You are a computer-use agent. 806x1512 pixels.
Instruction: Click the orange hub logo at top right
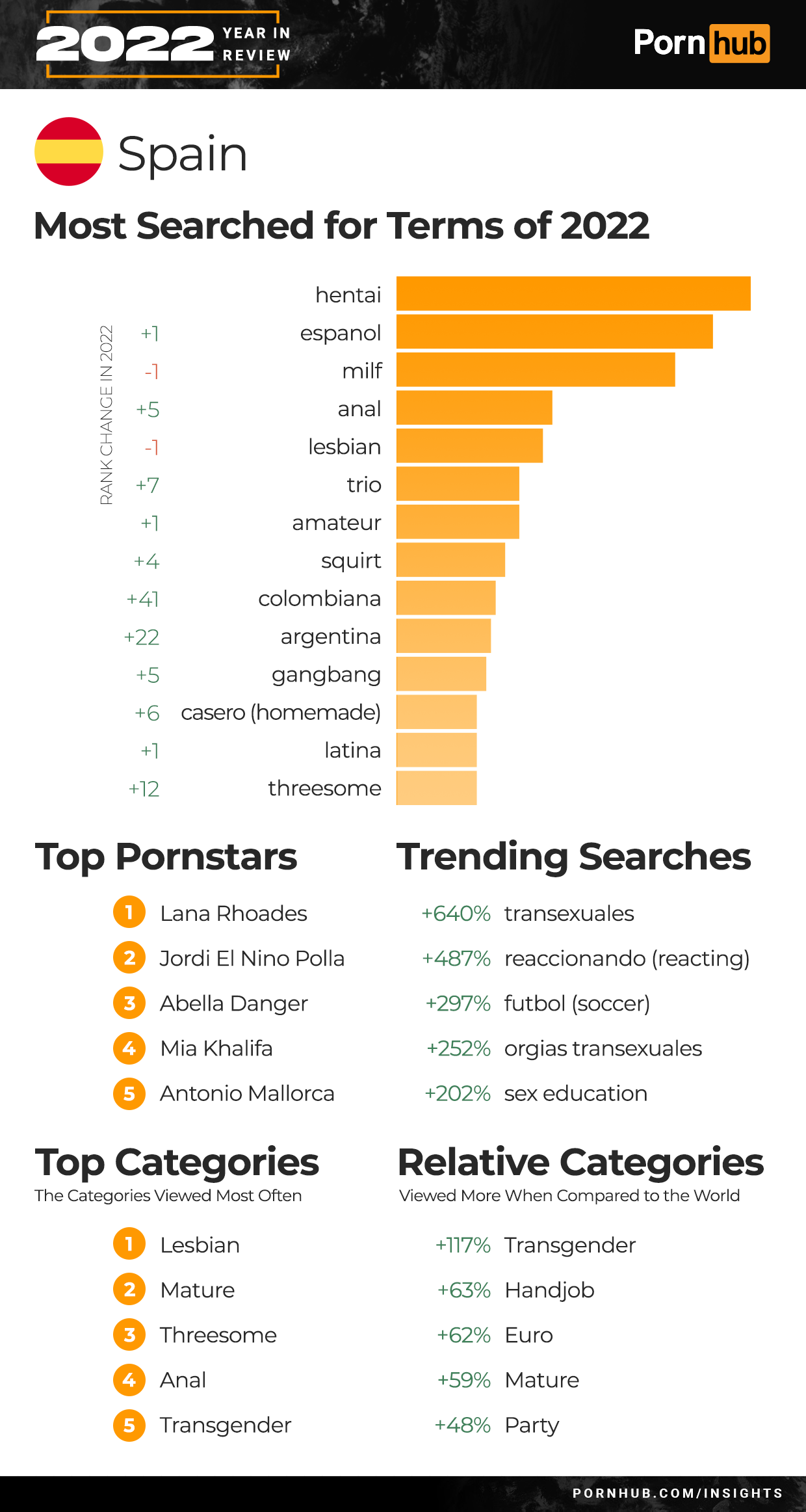pyautogui.click(x=739, y=44)
